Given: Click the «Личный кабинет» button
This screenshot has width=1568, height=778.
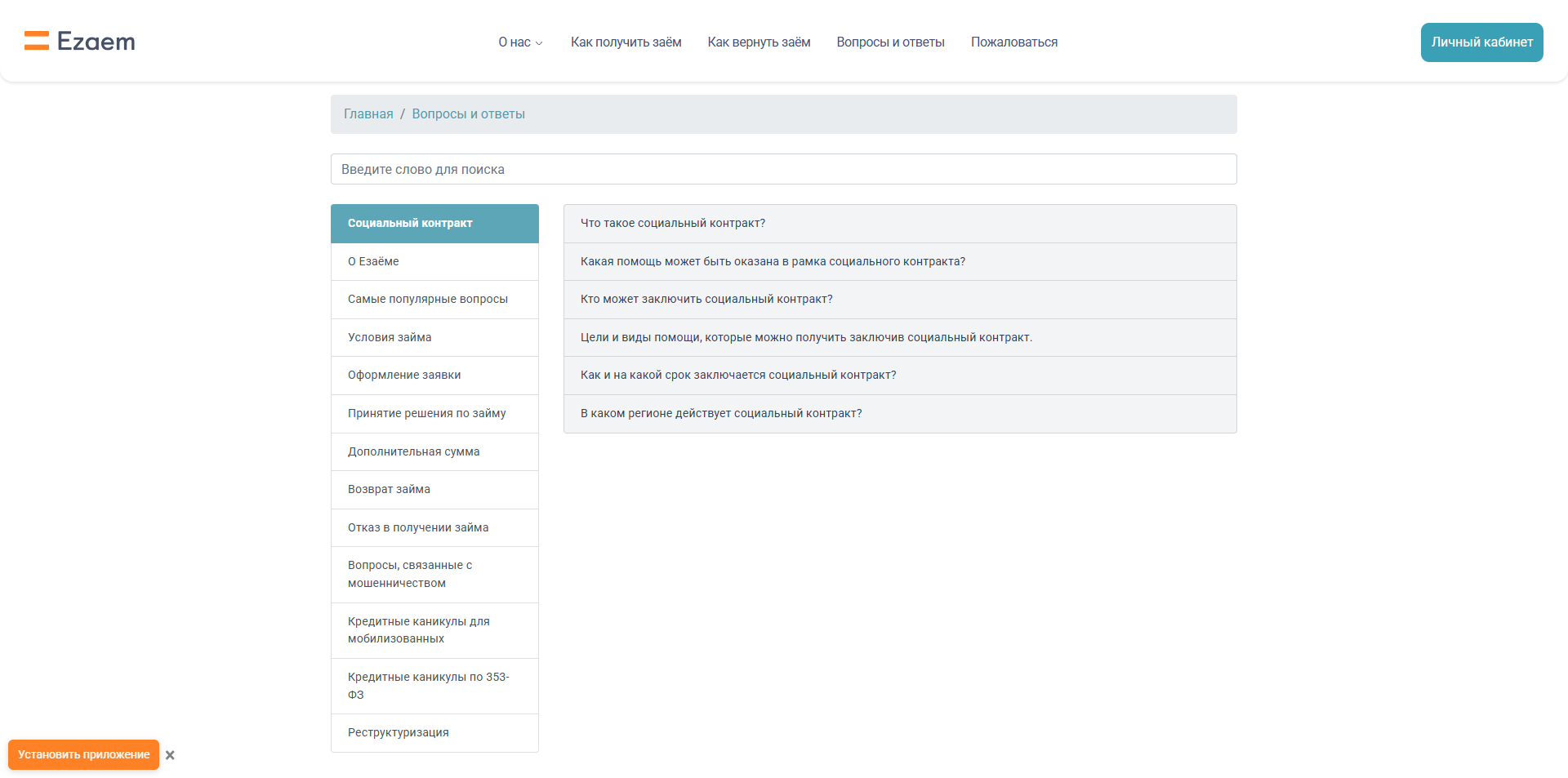Looking at the screenshot, I should pos(1481,42).
